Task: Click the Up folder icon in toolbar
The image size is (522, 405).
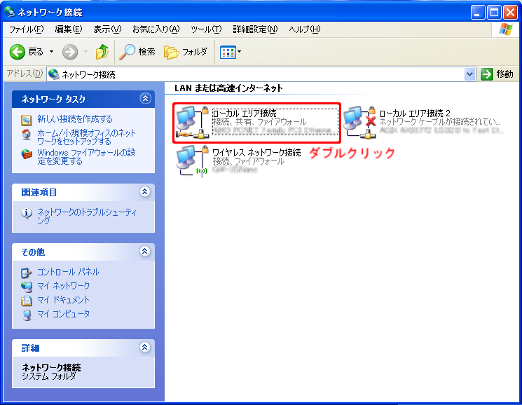Action: pyautogui.click(x=102, y=52)
